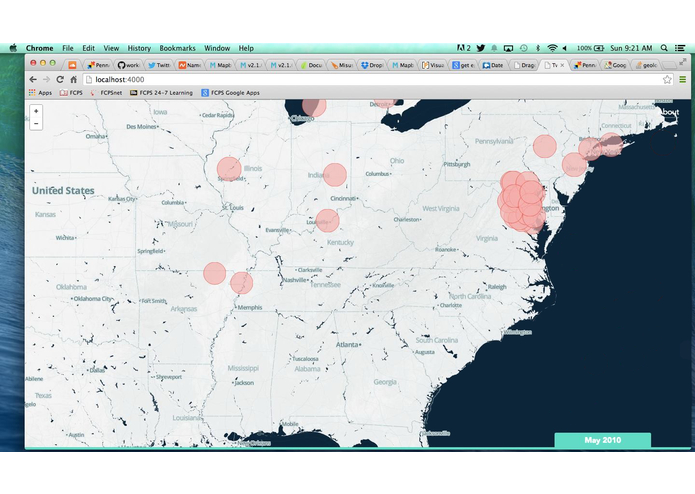Screen dimensions: 695x494
Task: Open Chrome's home page icon
Action: click(74, 79)
